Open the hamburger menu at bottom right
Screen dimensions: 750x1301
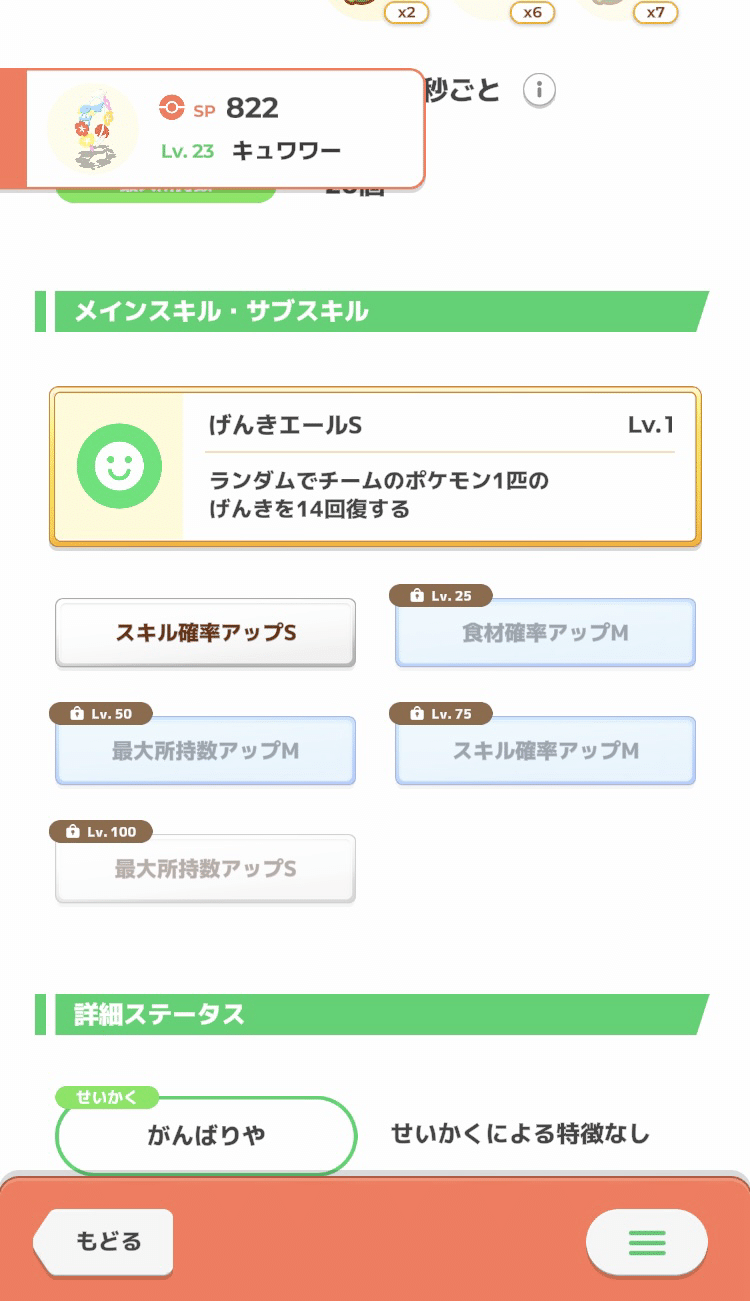647,1242
